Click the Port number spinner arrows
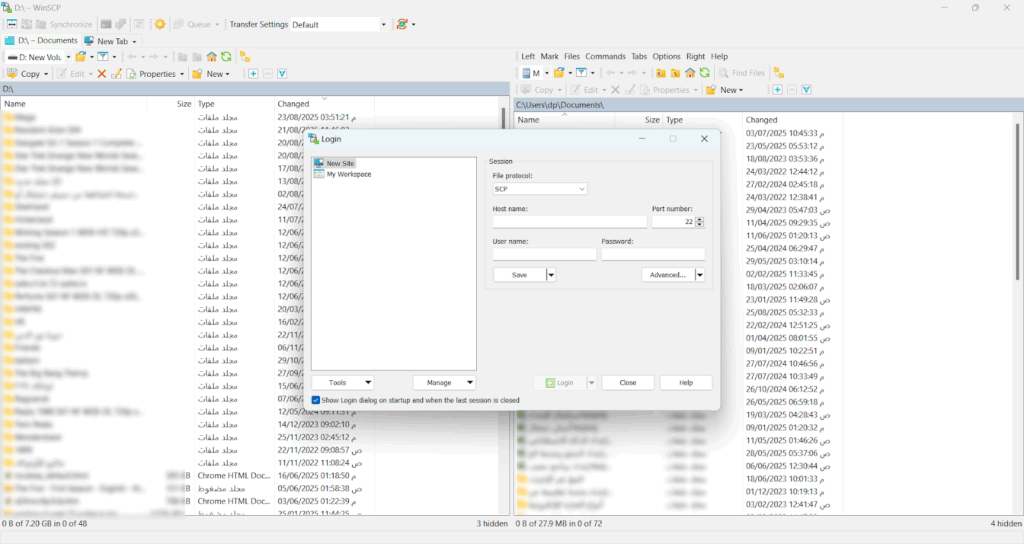Viewport: 1024px width, 544px height. pos(699,221)
